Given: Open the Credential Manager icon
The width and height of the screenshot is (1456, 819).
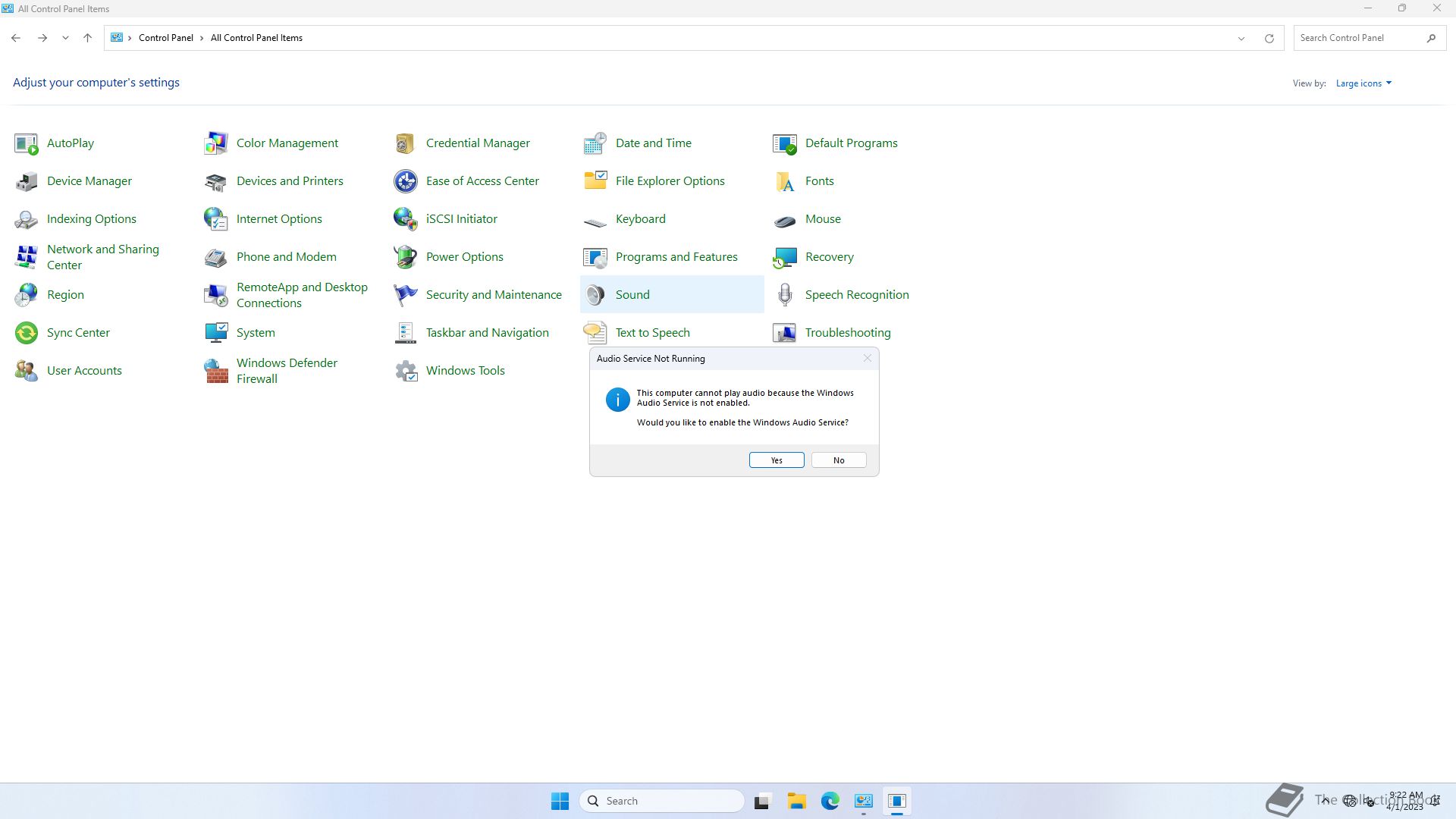Looking at the screenshot, I should (x=406, y=143).
